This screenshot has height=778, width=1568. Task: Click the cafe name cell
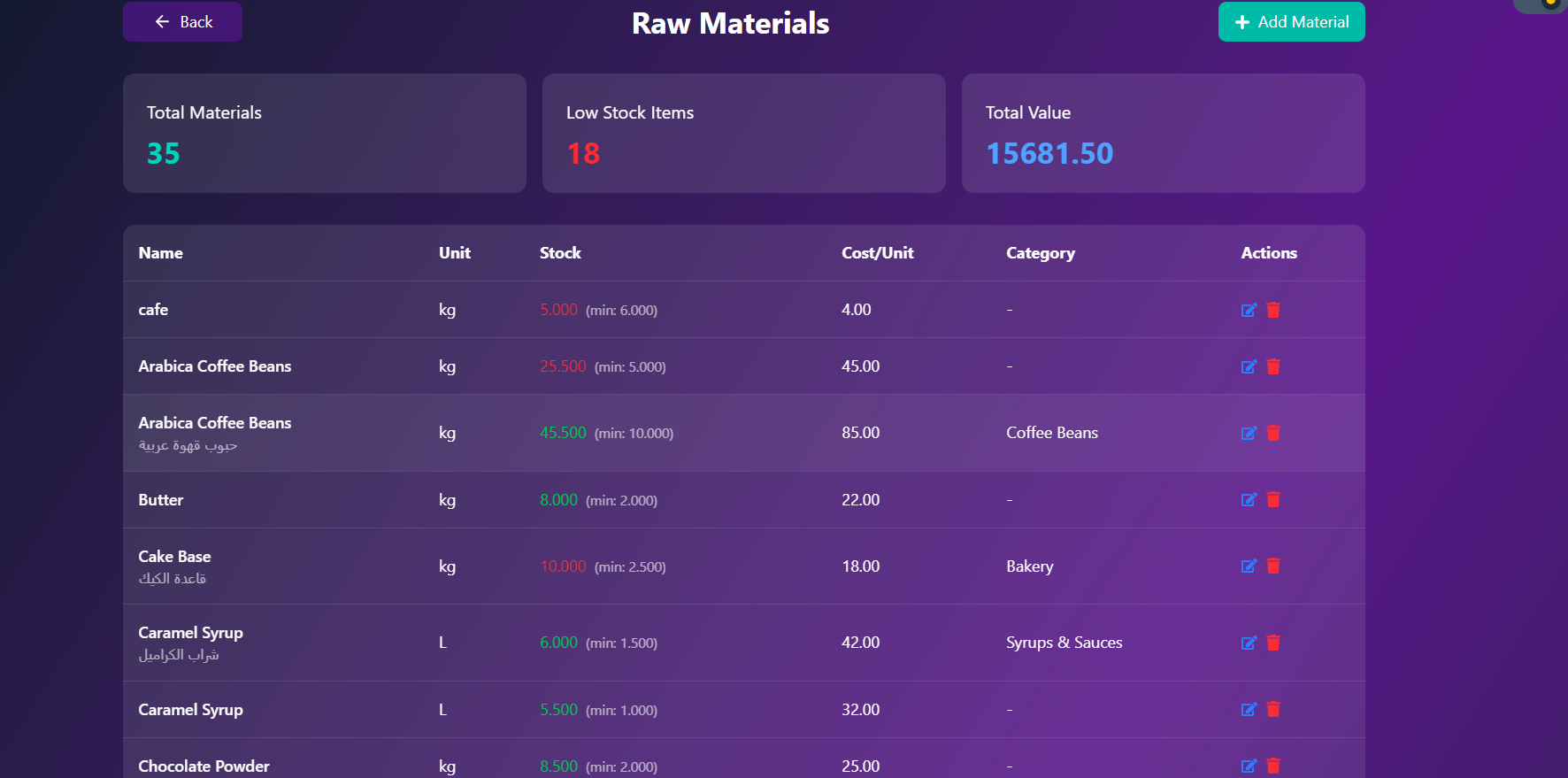(153, 310)
